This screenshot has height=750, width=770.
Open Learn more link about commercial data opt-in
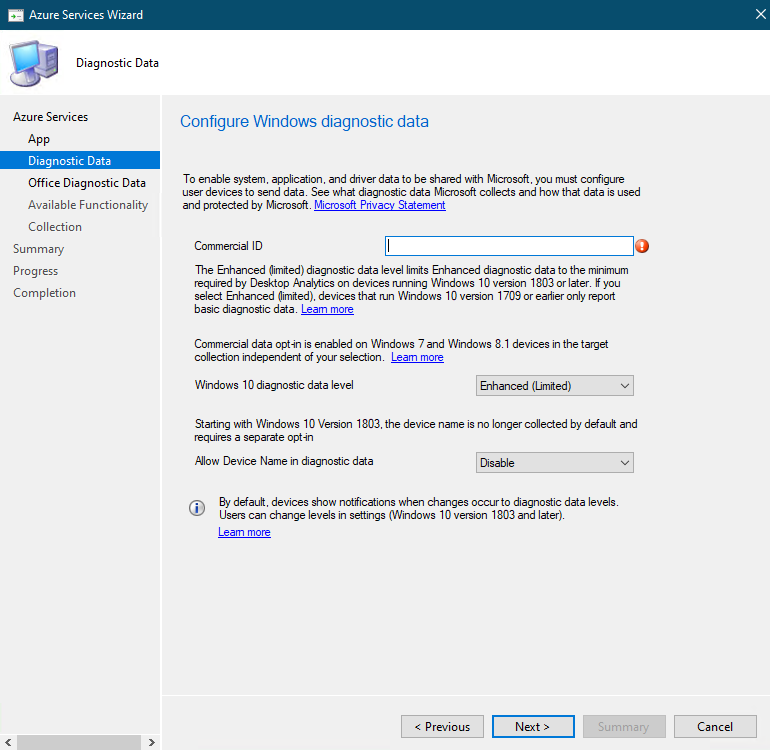pos(417,358)
